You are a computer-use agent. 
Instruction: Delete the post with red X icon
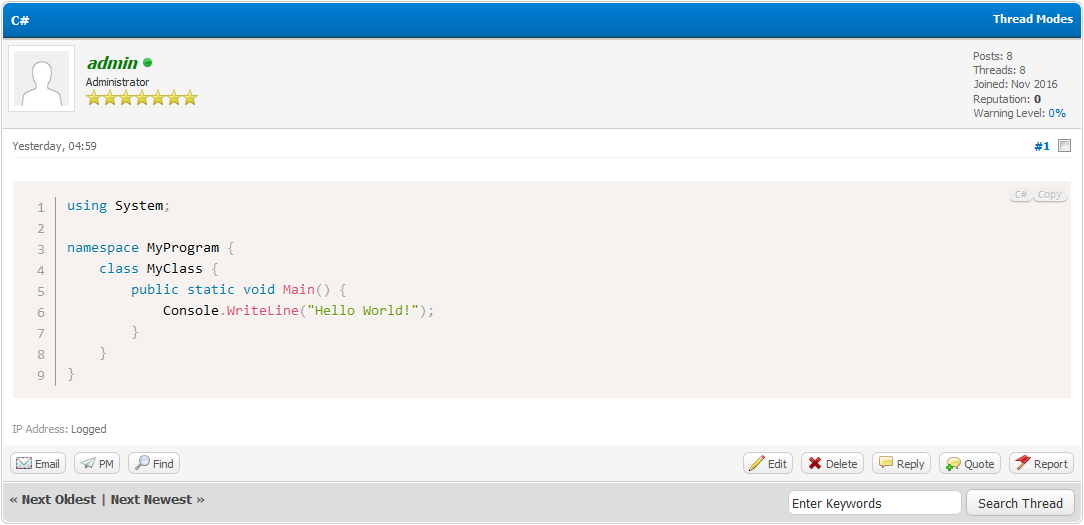tap(832, 464)
